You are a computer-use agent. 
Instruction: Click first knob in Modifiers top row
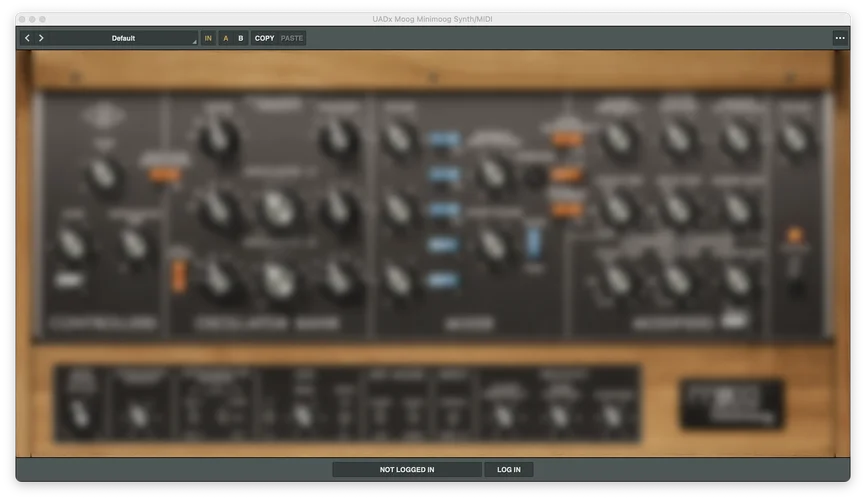point(618,138)
